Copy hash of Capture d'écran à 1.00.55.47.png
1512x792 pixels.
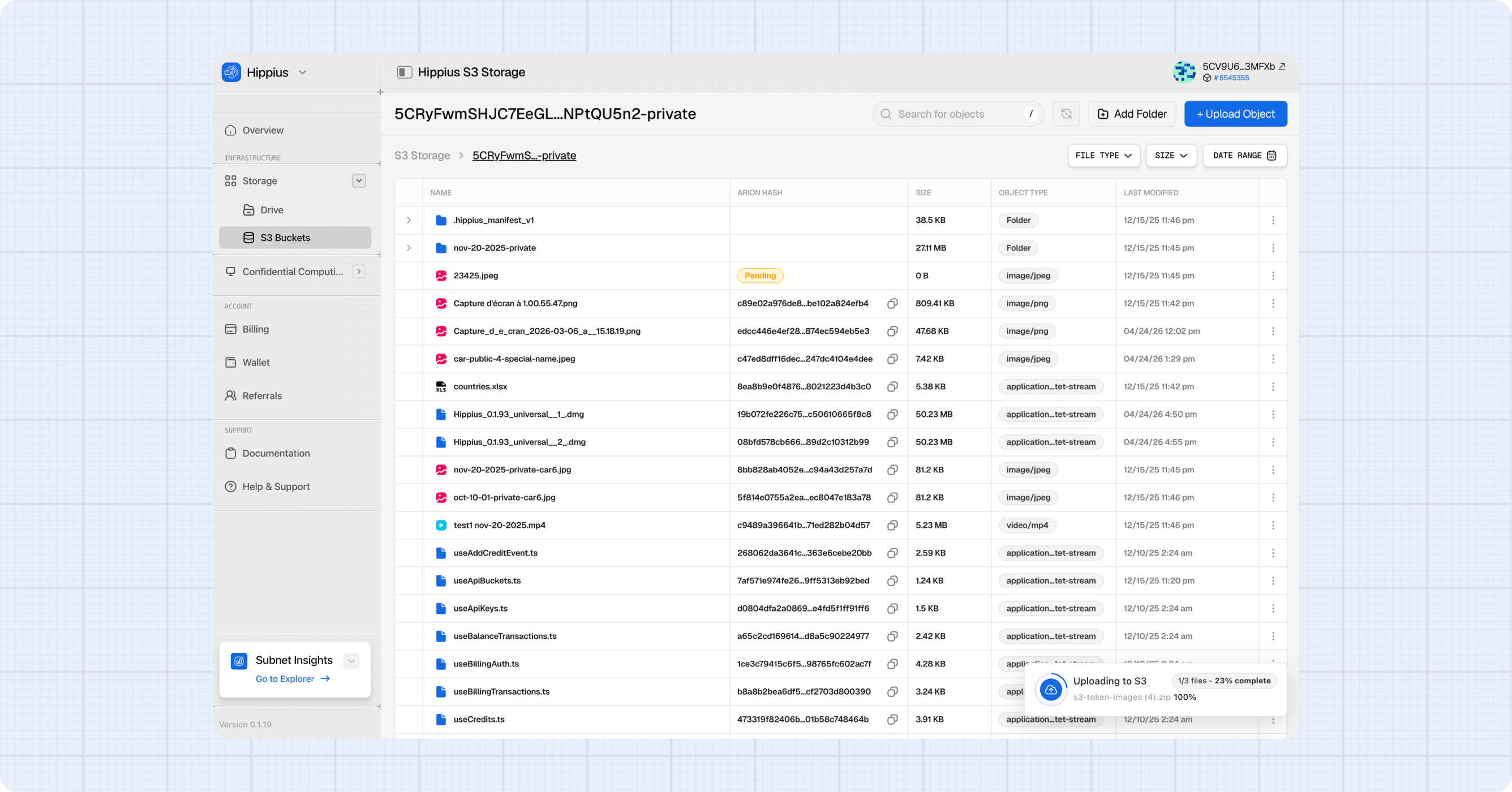click(892, 303)
